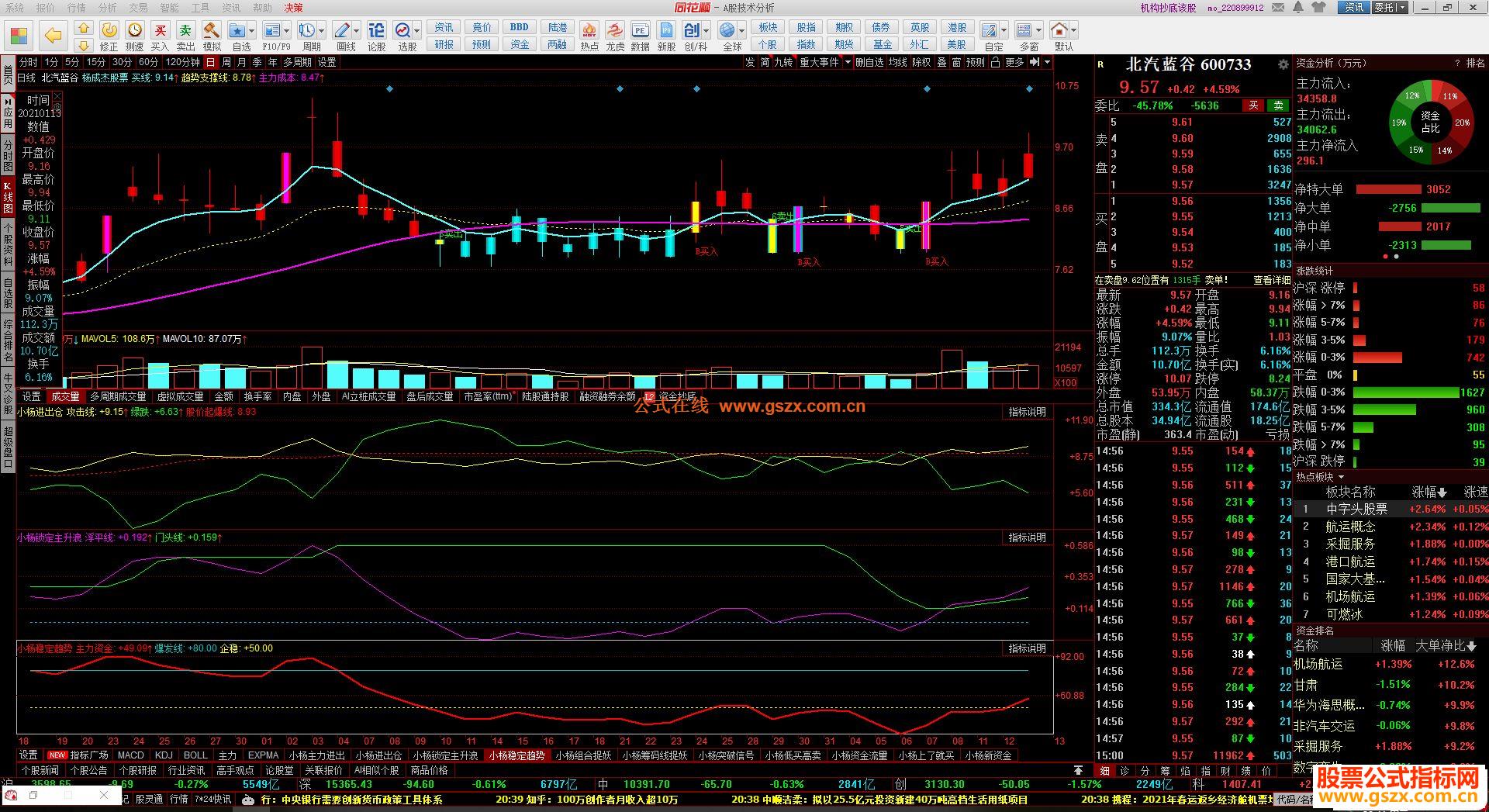1489x812 pixels.
Task: Expand the 画线 dropdown arrow
Action: click(357, 31)
